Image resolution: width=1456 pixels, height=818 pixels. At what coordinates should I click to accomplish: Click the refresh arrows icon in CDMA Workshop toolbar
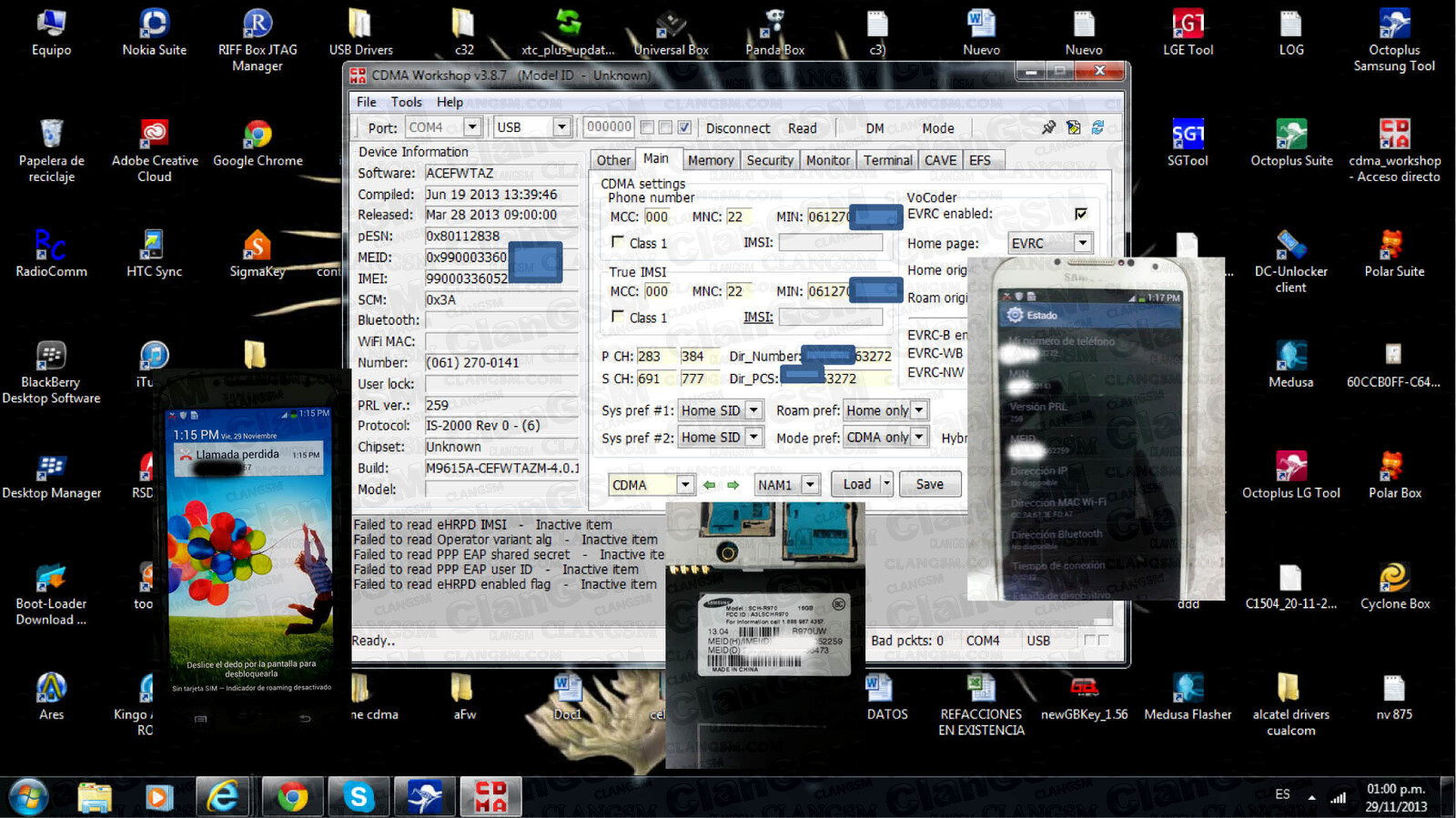point(1097,127)
